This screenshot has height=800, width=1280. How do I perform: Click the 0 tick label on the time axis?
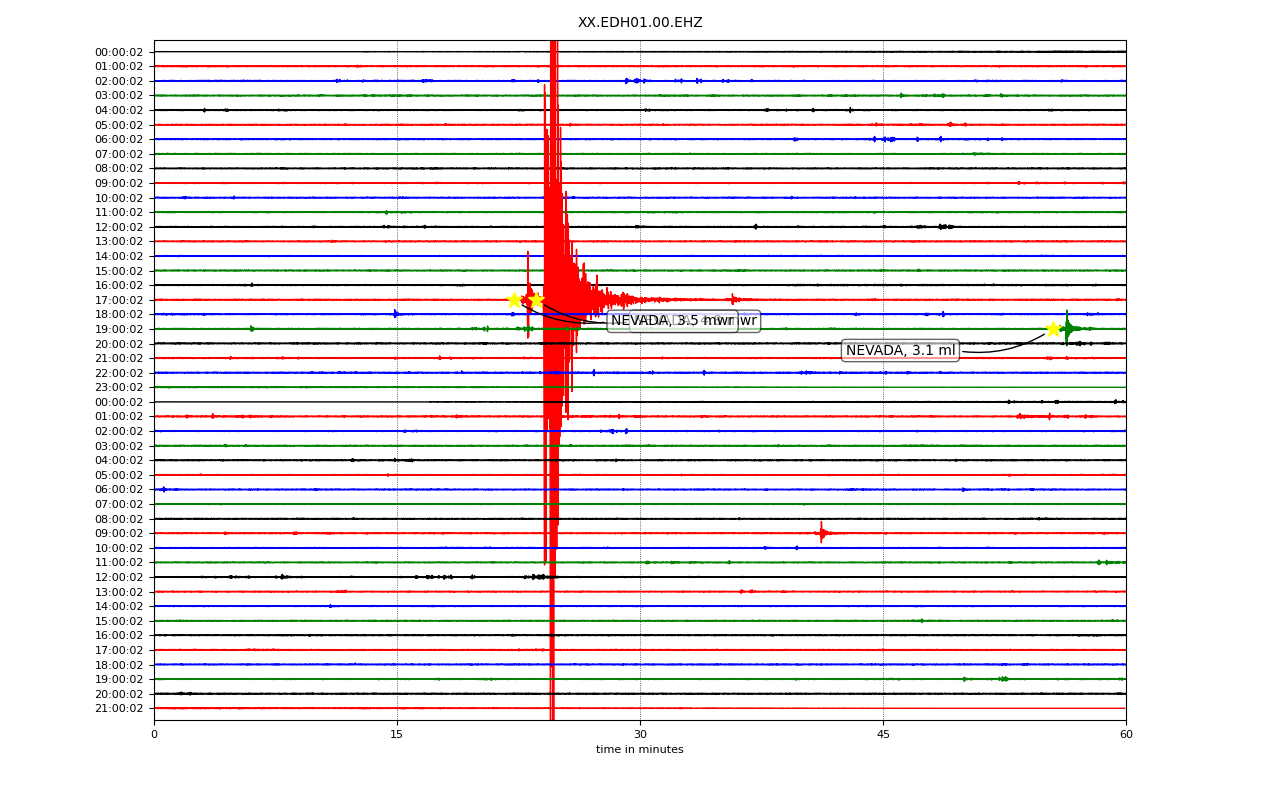[154, 735]
